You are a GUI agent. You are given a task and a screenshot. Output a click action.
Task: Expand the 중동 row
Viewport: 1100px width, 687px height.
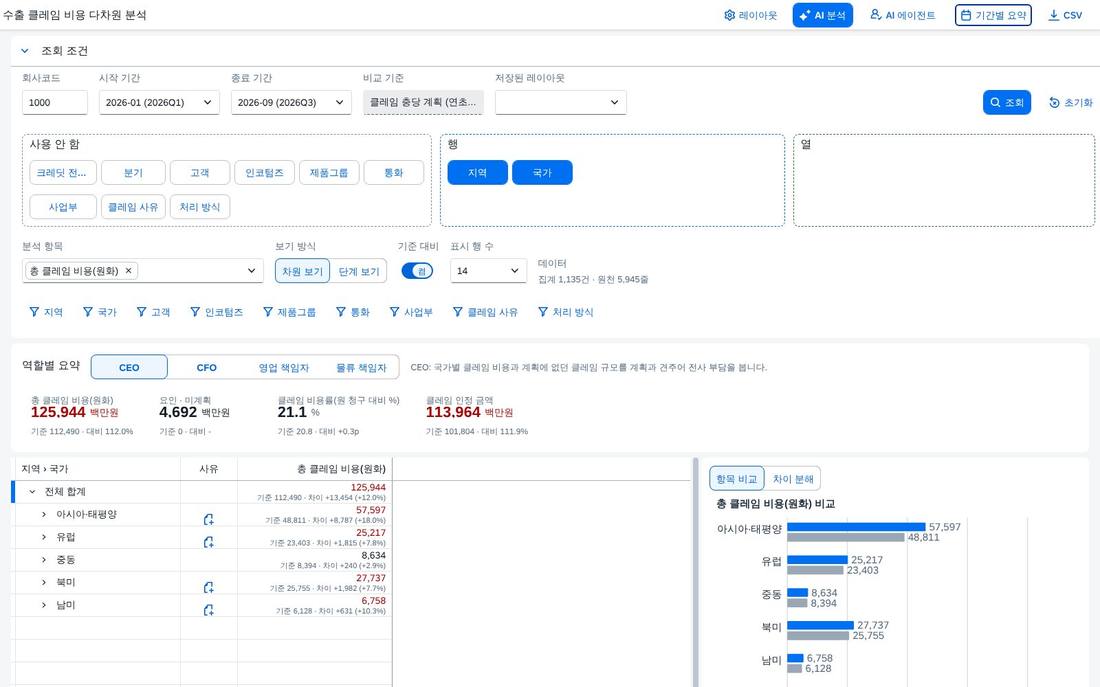coord(43,559)
